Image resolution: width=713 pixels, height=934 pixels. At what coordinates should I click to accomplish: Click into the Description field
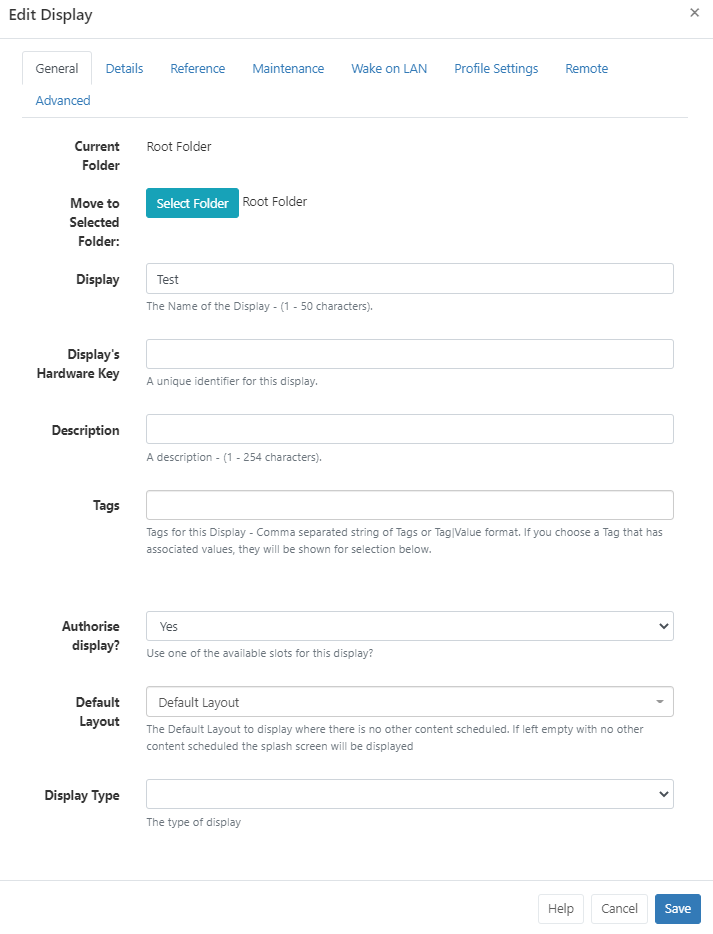coord(409,429)
